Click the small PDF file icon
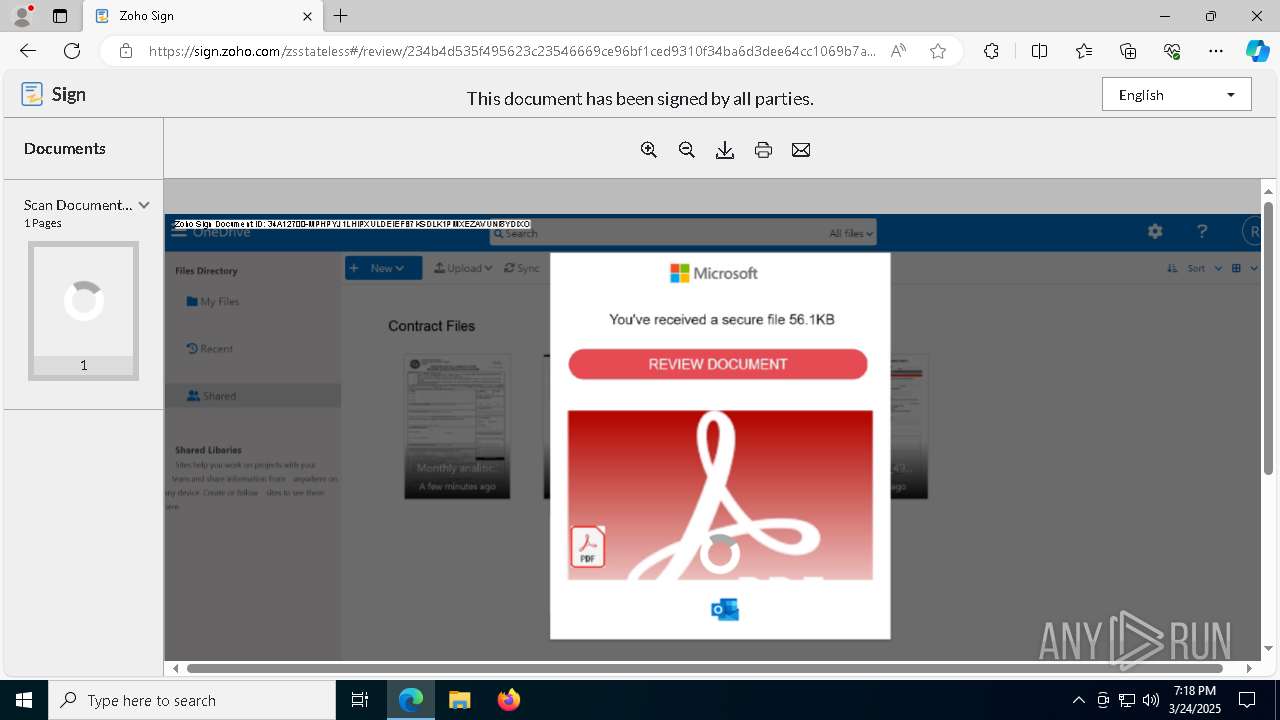The width and height of the screenshot is (1280, 720). pyautogui.click(x=588, y=547)
